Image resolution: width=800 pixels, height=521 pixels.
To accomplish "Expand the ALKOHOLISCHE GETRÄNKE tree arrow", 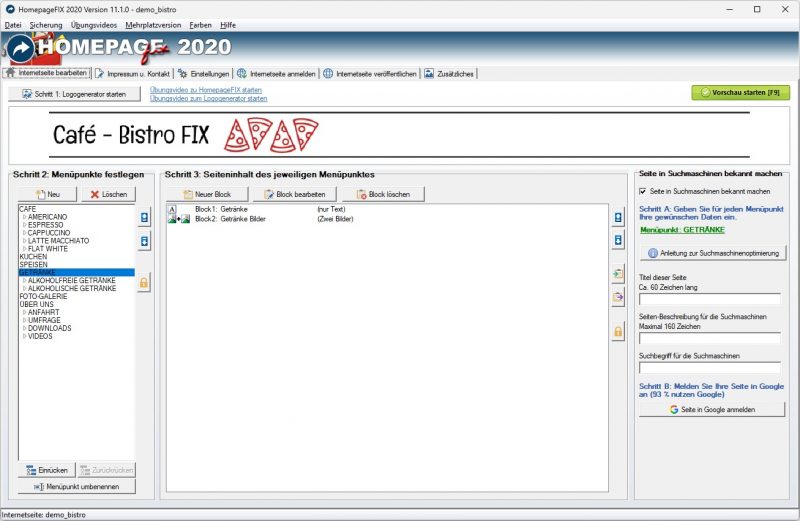I will 24,288.
